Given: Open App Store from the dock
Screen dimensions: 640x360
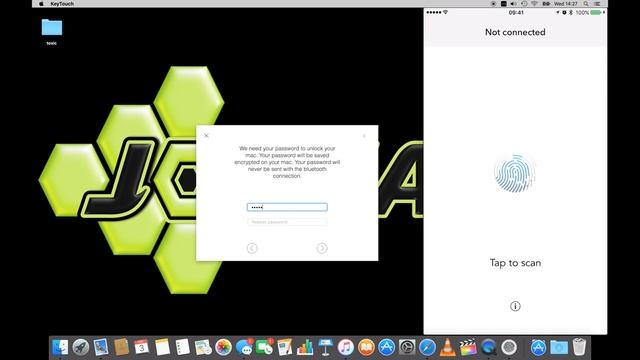Looking at the screenshot, I should (x=387, y=347).
